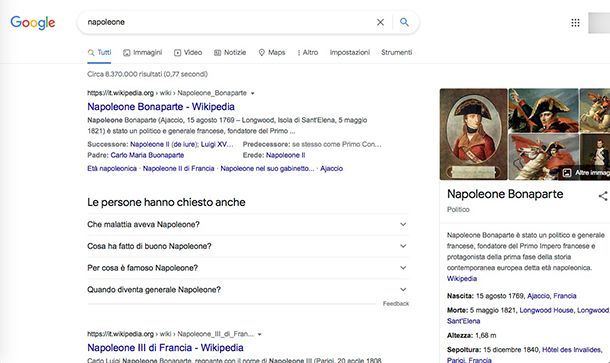Click Video tab play icon
The image size is (610, 363).
tap(177, 53)
